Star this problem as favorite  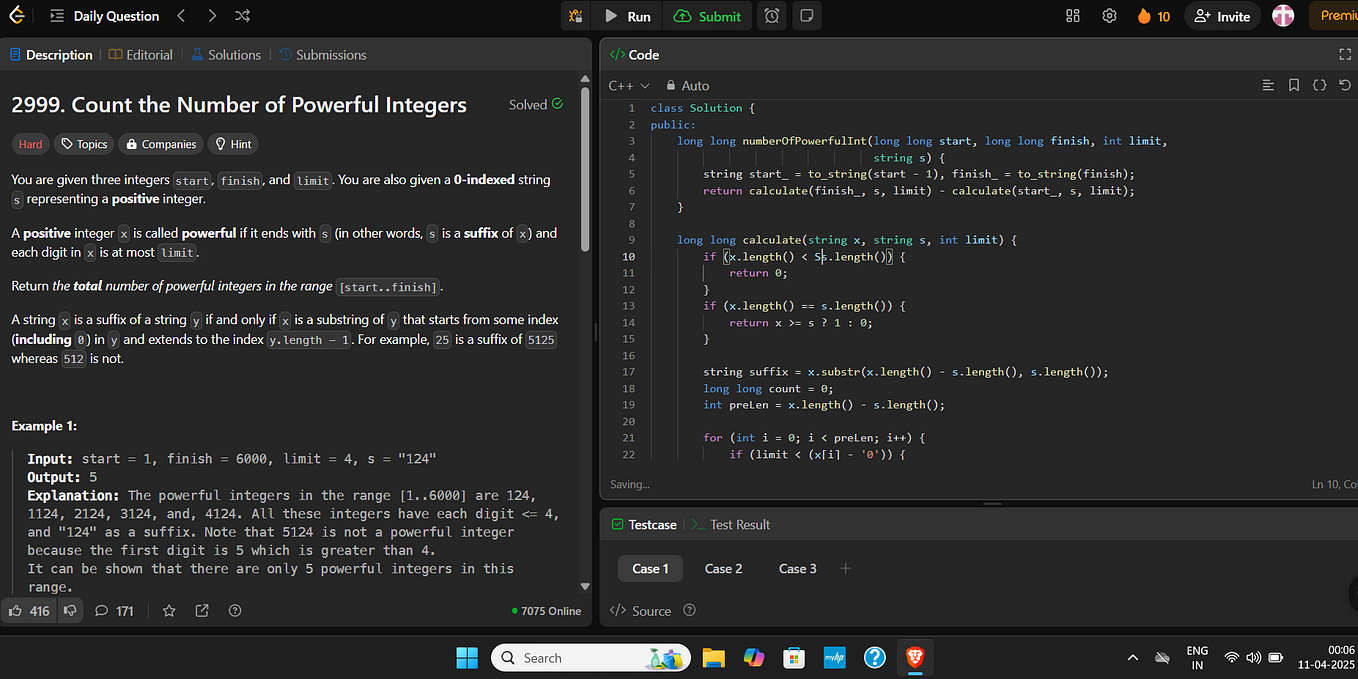click(x=169, y=610)
